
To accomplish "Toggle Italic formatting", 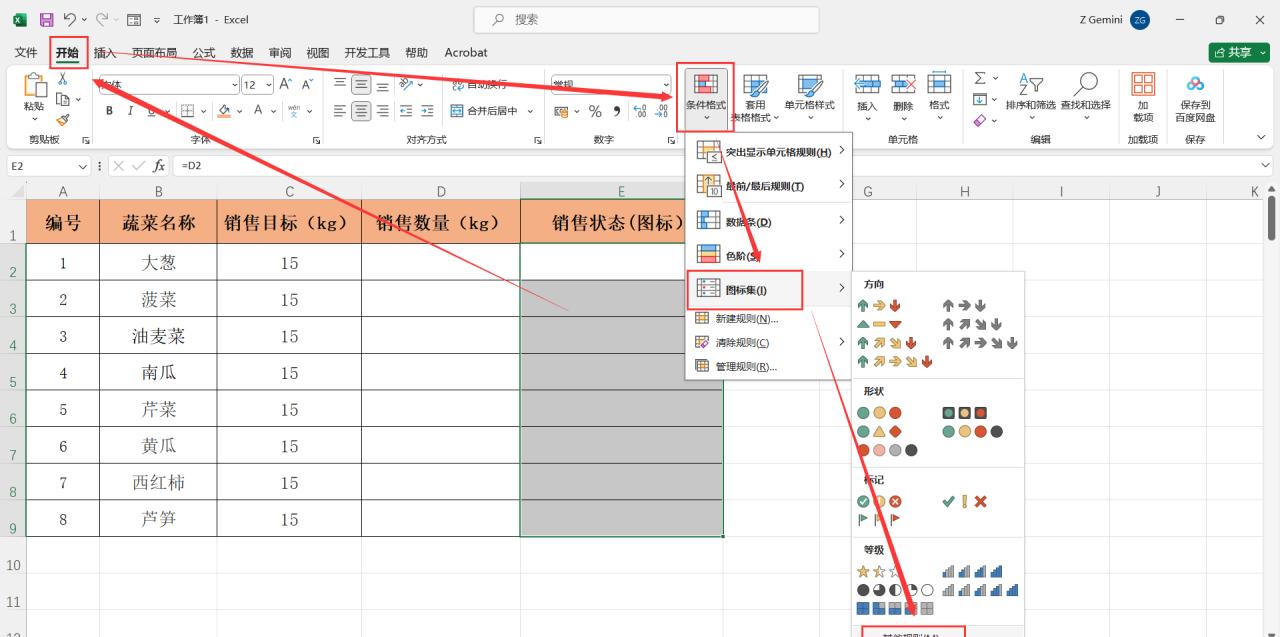I will click(x=129, y=111).
